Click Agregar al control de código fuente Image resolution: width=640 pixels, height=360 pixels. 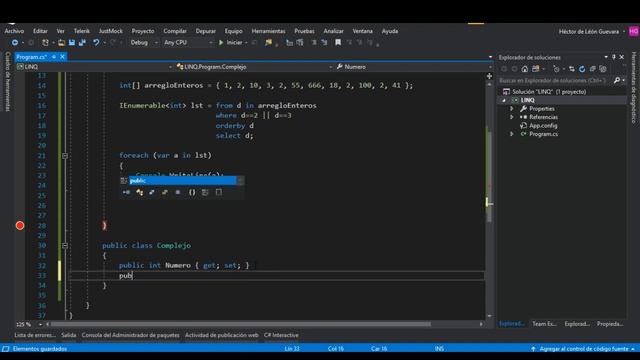(x=584, y=349)
